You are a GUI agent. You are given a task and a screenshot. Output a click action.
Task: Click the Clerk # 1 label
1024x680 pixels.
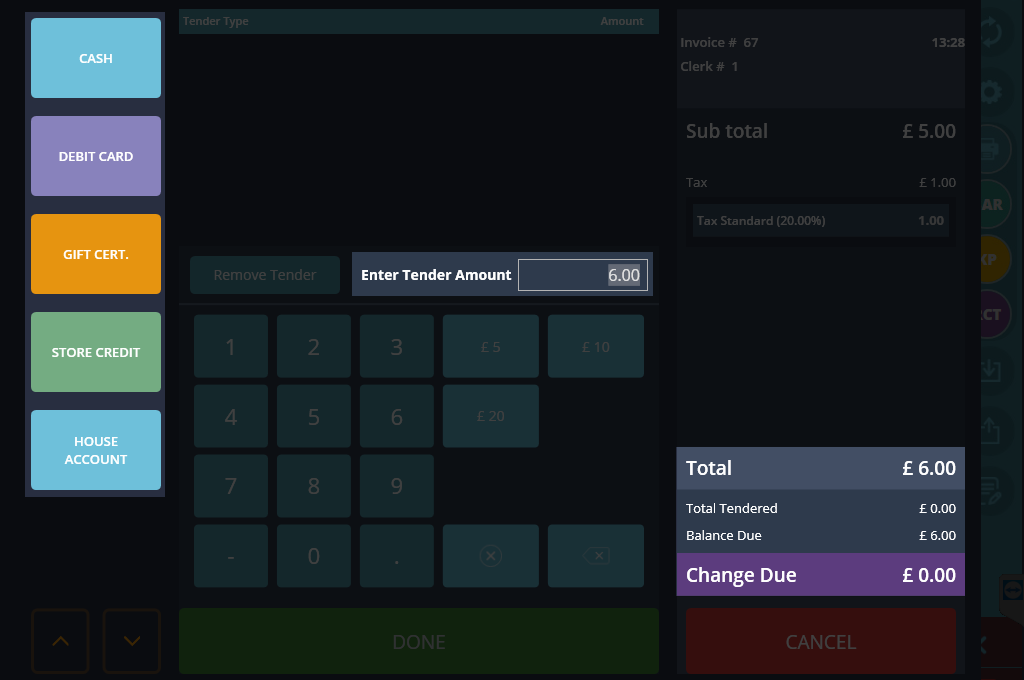[709, 67]
